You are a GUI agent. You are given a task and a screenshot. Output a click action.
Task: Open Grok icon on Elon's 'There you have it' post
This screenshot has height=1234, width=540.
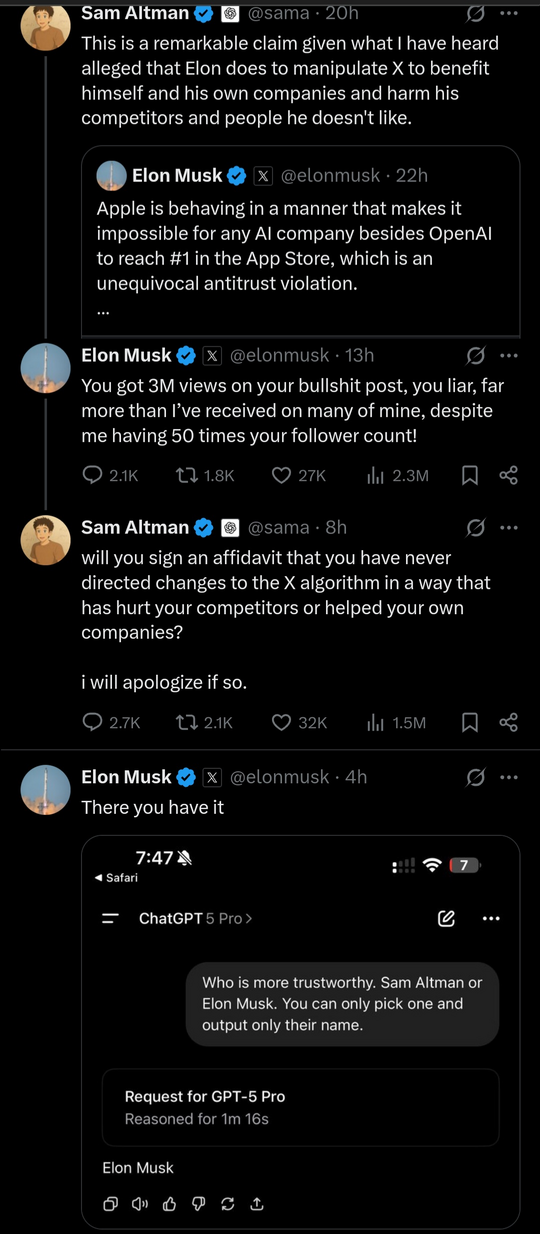click(x=476, y=777)
